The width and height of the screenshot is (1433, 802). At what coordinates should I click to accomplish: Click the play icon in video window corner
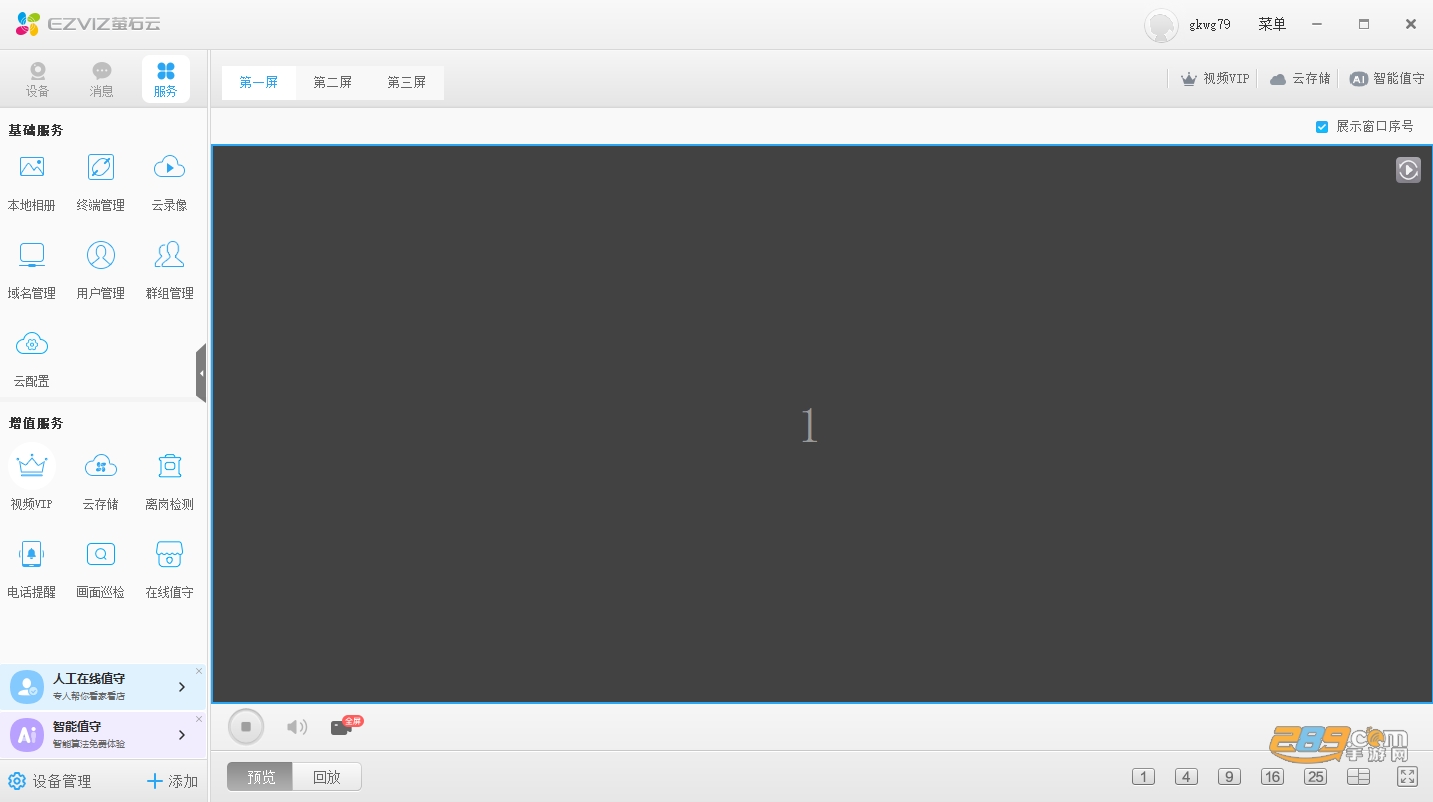coord(1408,170)
